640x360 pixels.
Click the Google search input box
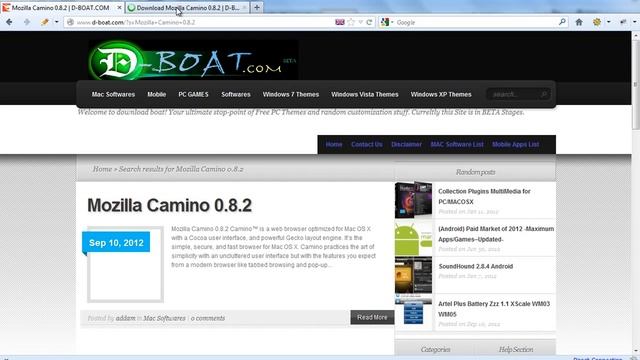[476, 22]
